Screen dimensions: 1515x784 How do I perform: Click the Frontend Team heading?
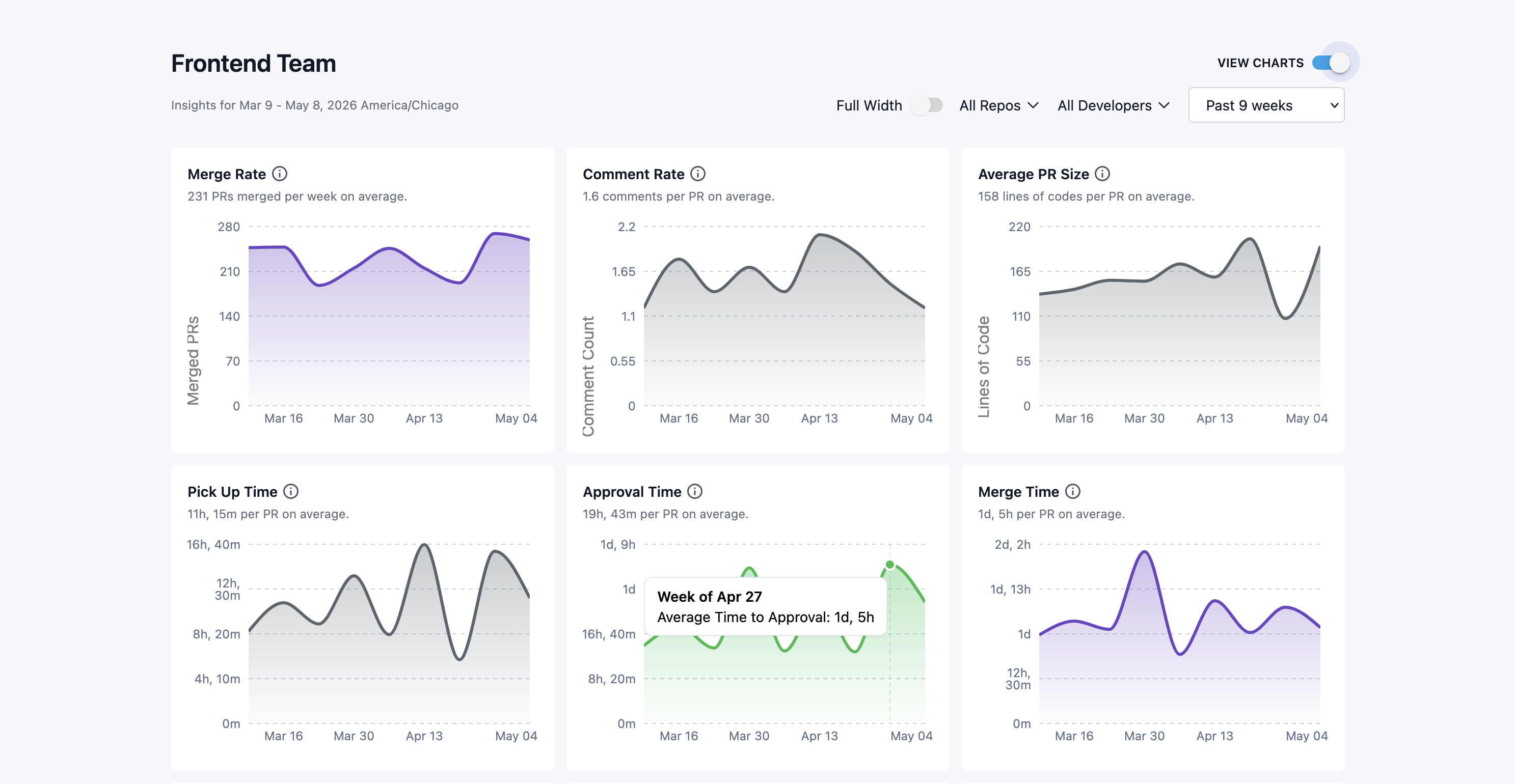(254, 64)
